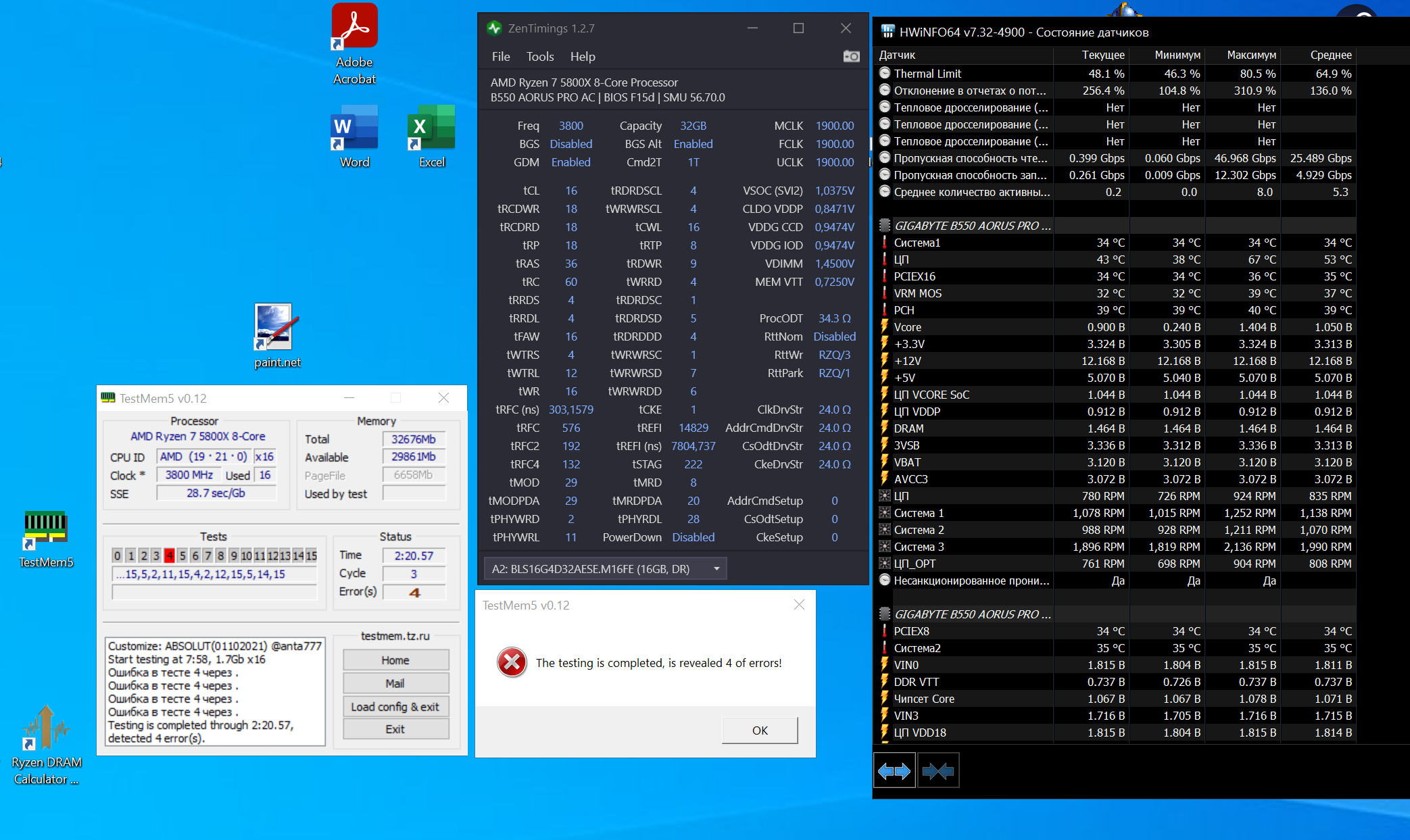Click the Thermal Limit sensor row
Viewport: 1410px width, 840px height.
[x=927, y=74]
